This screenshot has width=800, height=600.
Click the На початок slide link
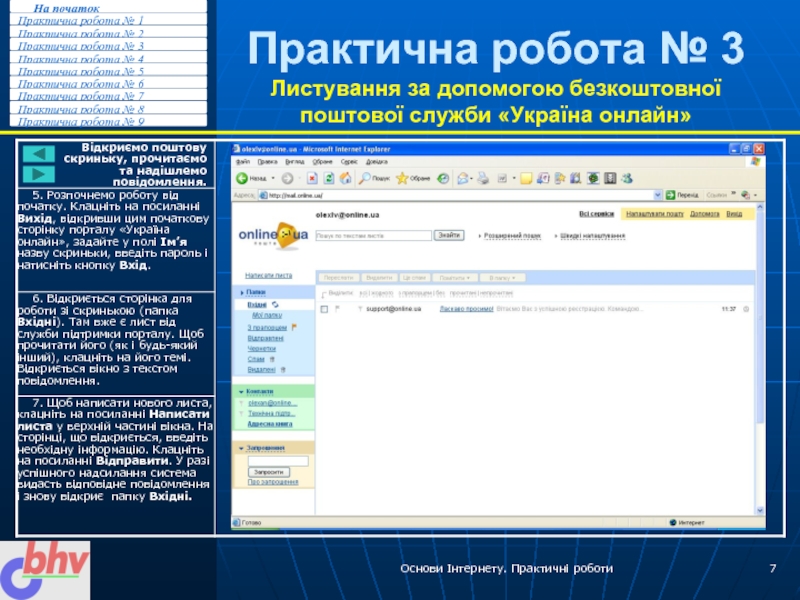pos(66,8)
